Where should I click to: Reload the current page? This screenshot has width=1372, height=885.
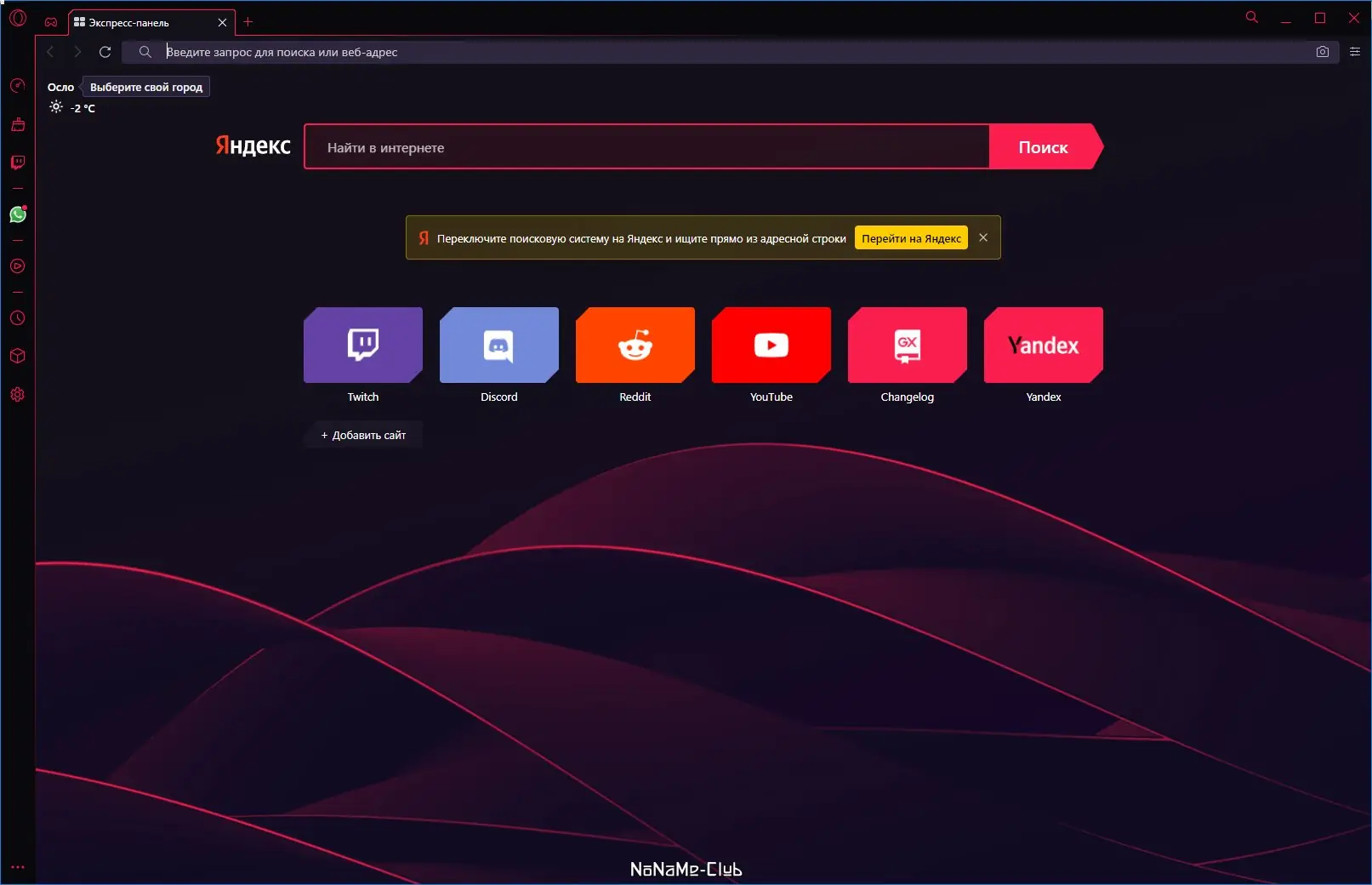tap(105, 52)
